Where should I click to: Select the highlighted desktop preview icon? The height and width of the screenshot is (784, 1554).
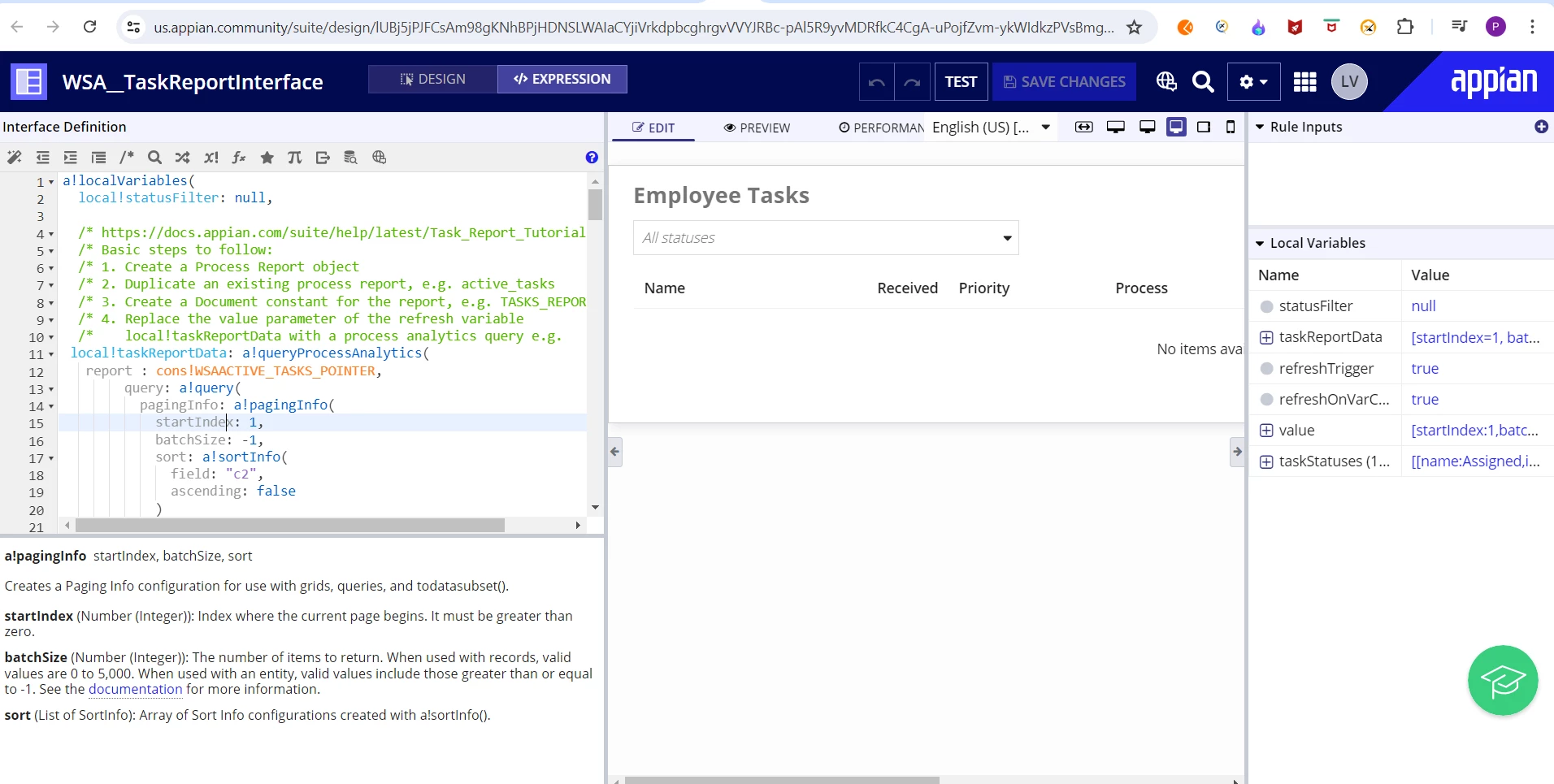(1176, 127)
